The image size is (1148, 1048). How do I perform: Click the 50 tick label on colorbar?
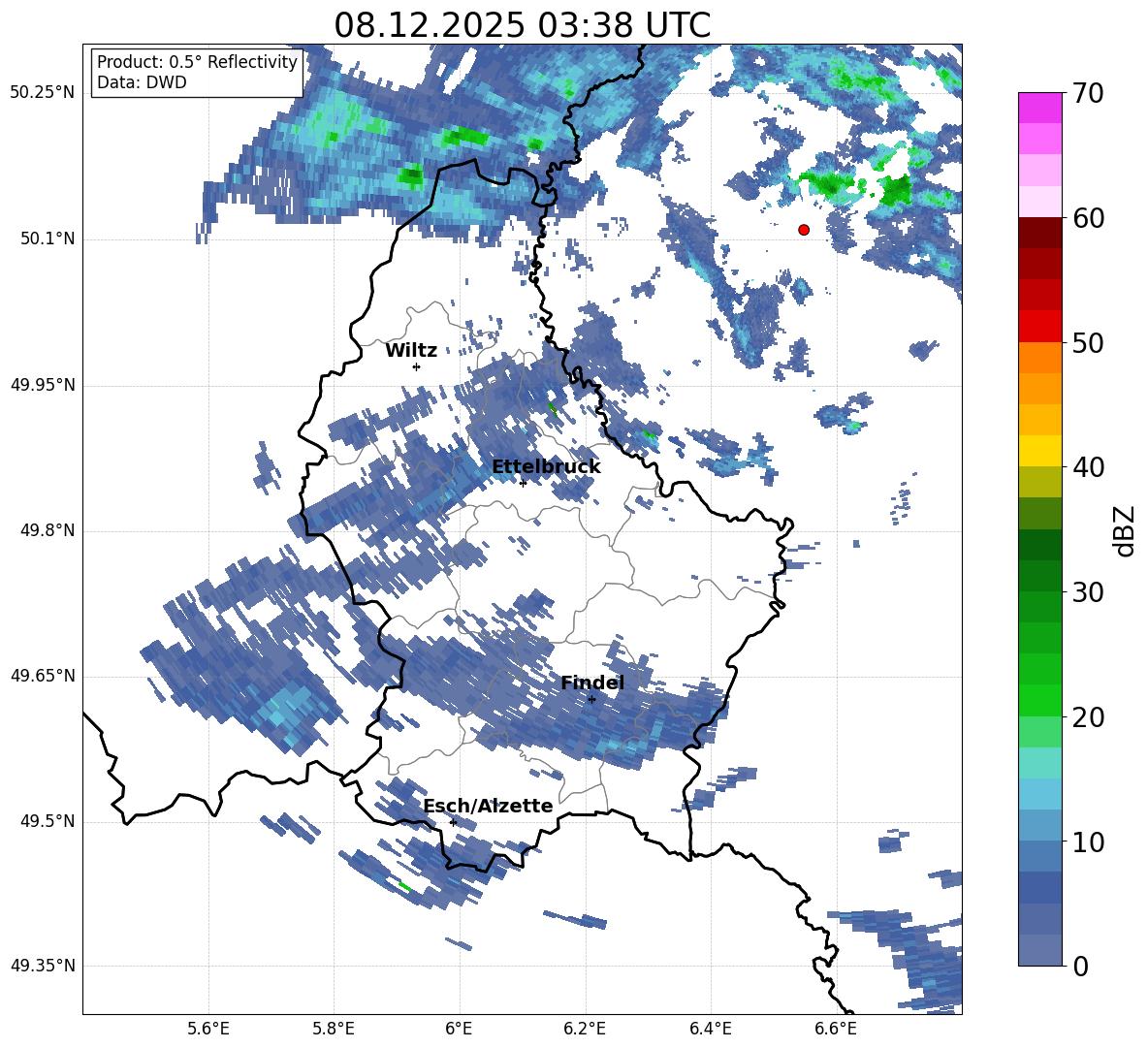(1088, 343)
